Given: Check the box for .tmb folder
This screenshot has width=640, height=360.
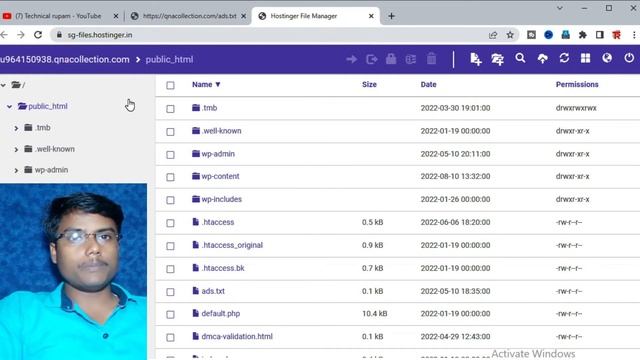Looking at the screenshot, I should 170,109.
